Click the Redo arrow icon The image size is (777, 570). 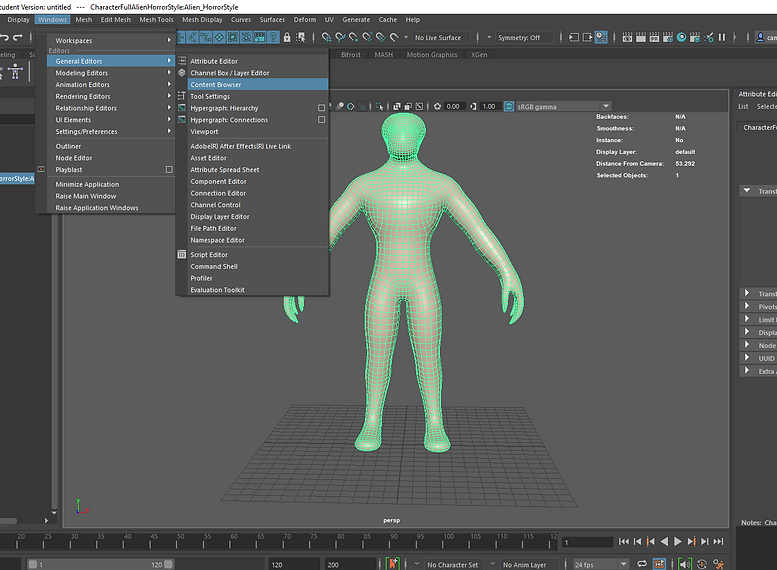[x=18, y=37]
